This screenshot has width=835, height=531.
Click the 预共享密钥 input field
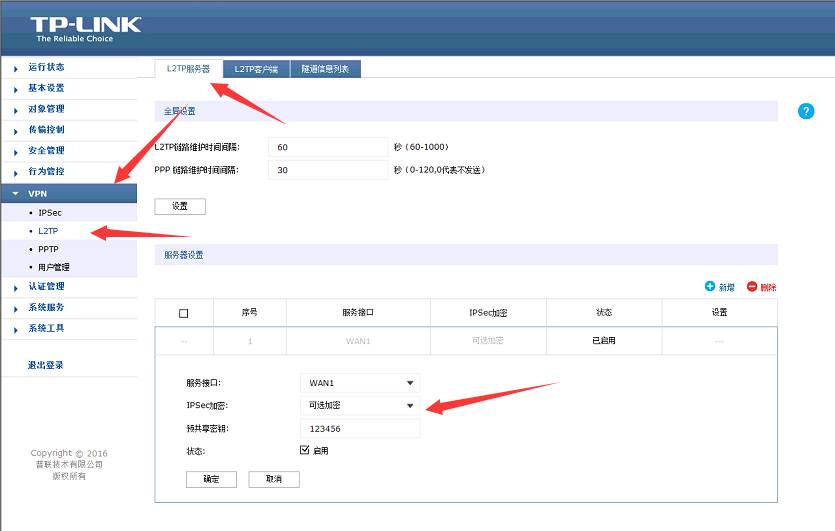[360, 429]
